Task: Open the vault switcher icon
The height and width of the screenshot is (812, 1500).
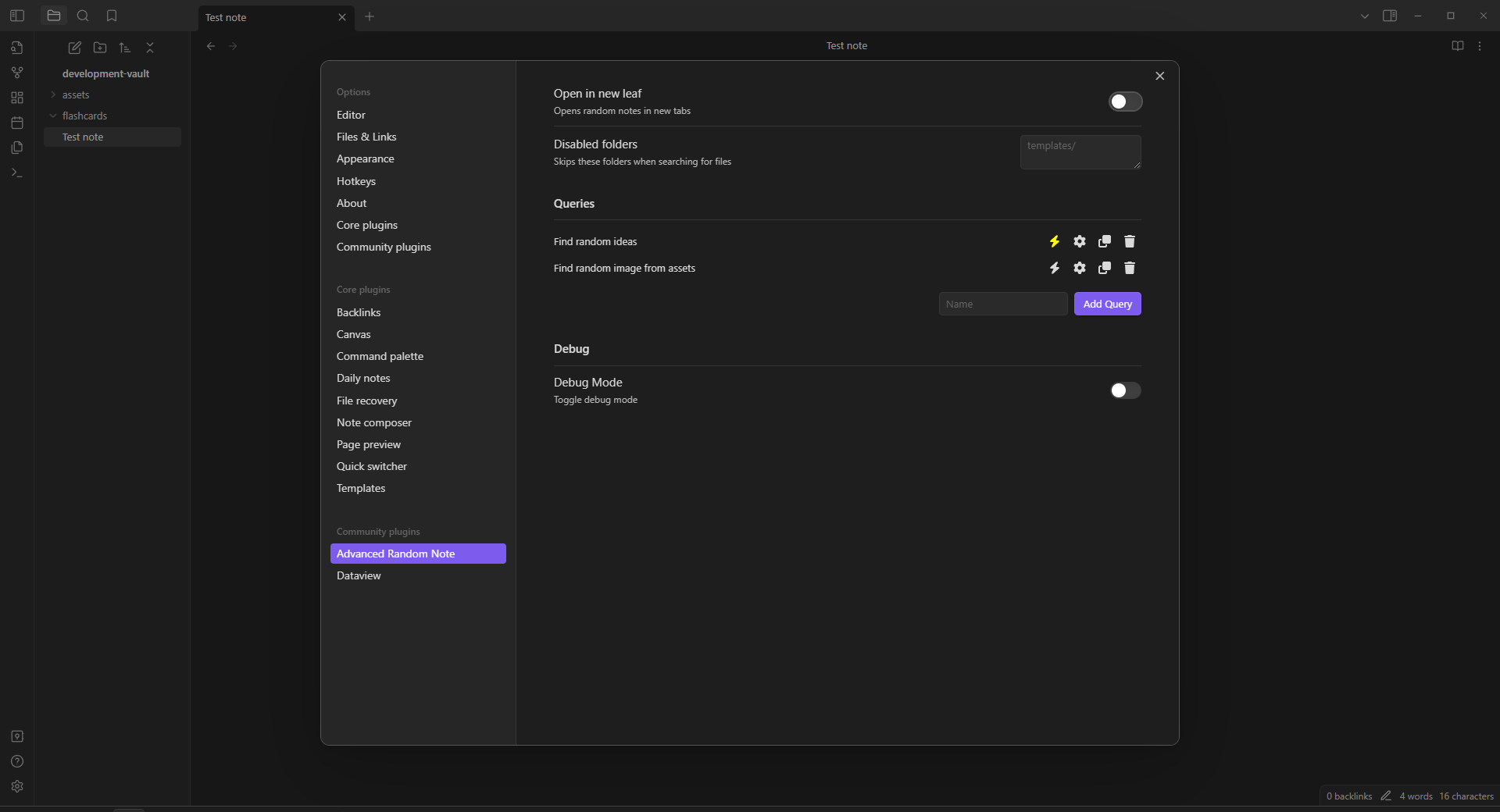Action: tap(17, 736)
